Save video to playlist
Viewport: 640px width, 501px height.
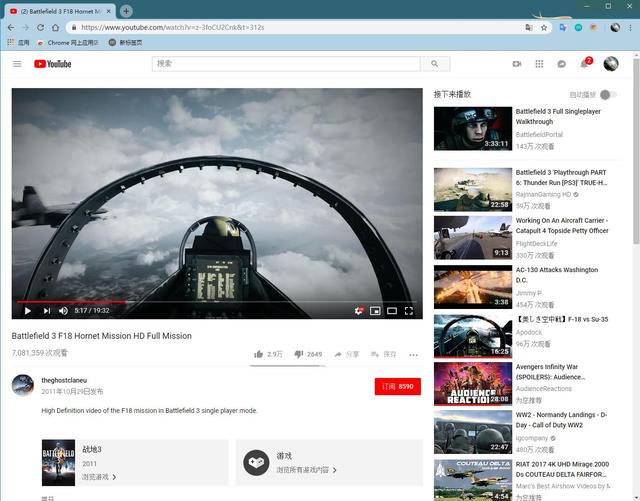(x=384, y=354)
